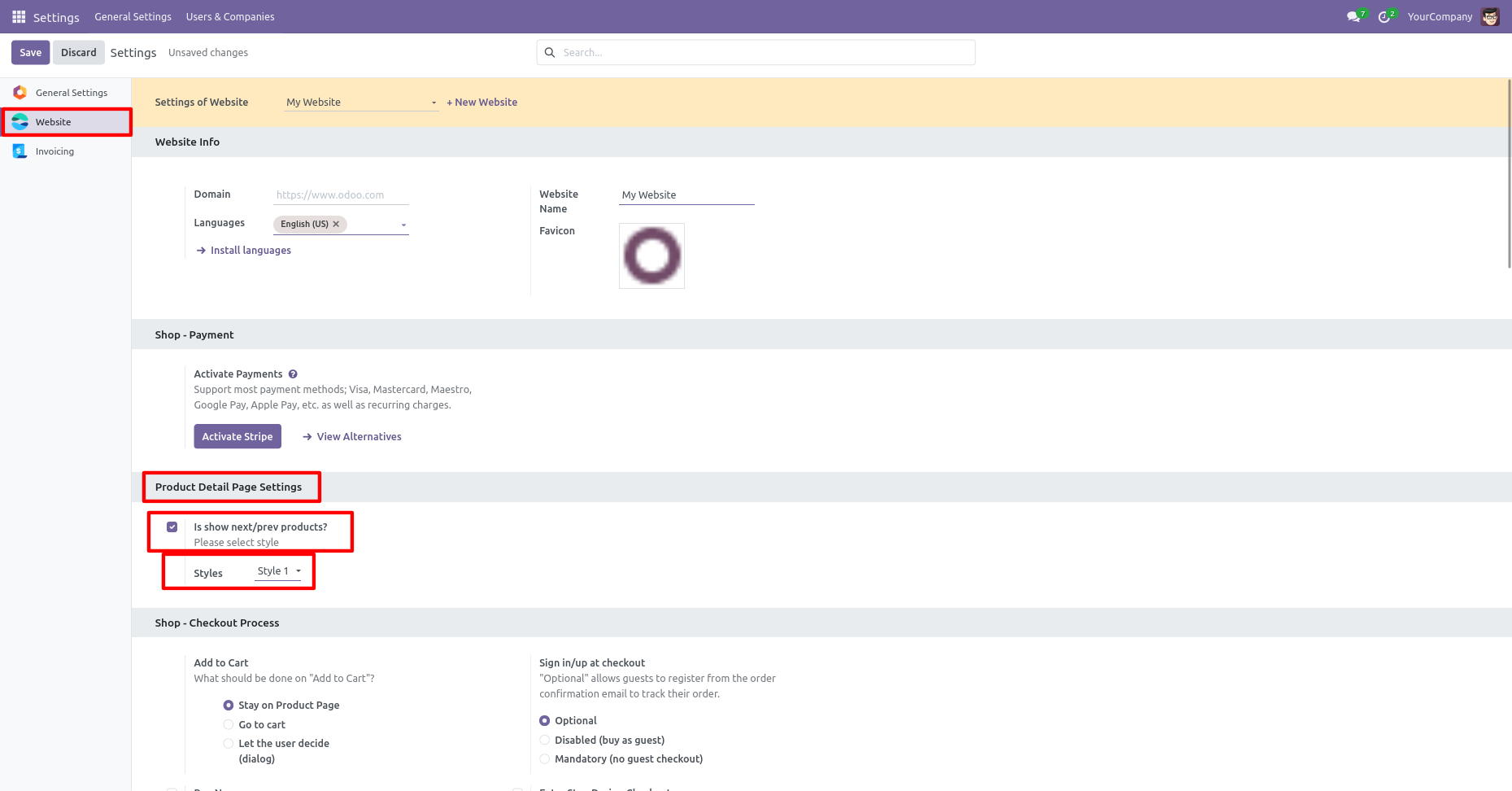Image resolution: width=1512 pixels, height=791 pixels.
Task: Click the user avatar picture
Action: coord(1490,17)
